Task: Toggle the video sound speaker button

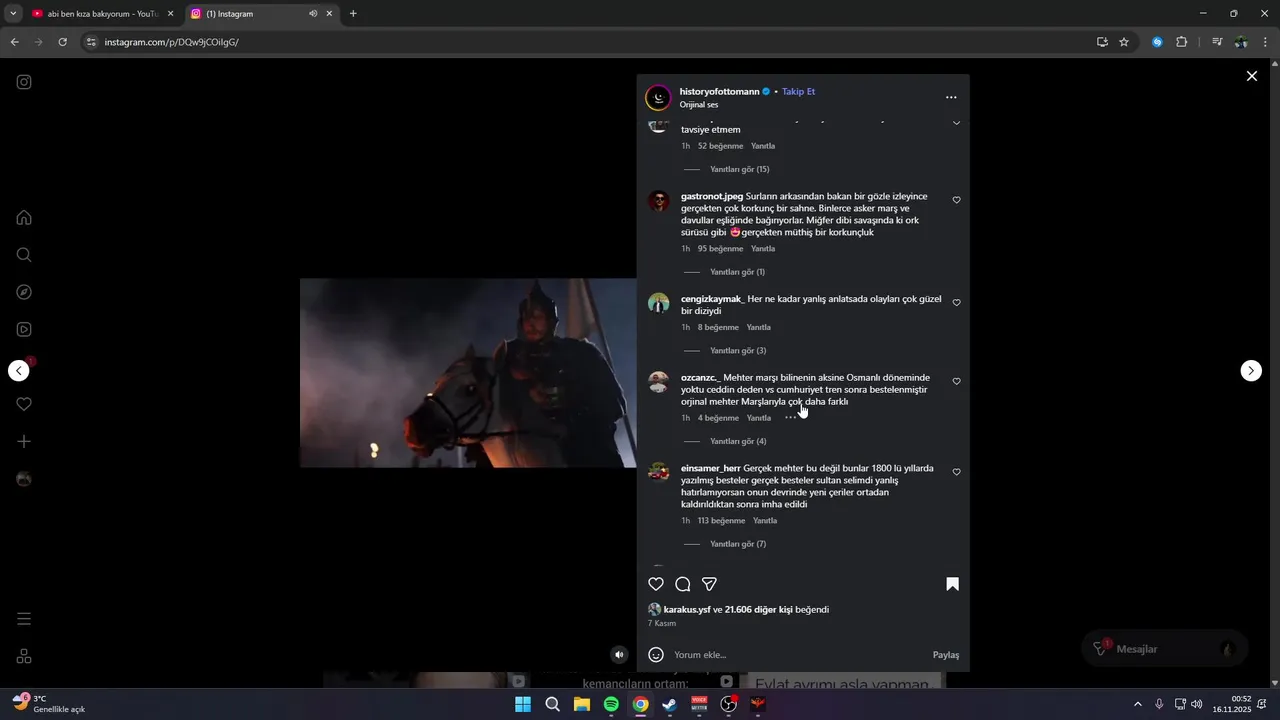Action: (619, 654)
